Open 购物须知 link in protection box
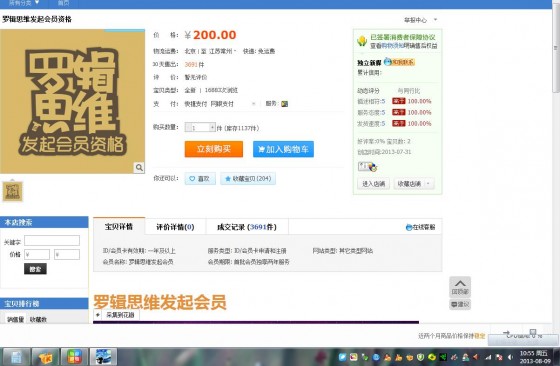 pos(392,46)
